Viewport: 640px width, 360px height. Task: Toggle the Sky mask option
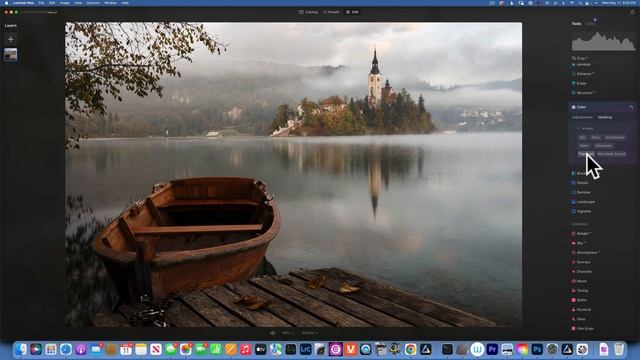click(582, 138)
